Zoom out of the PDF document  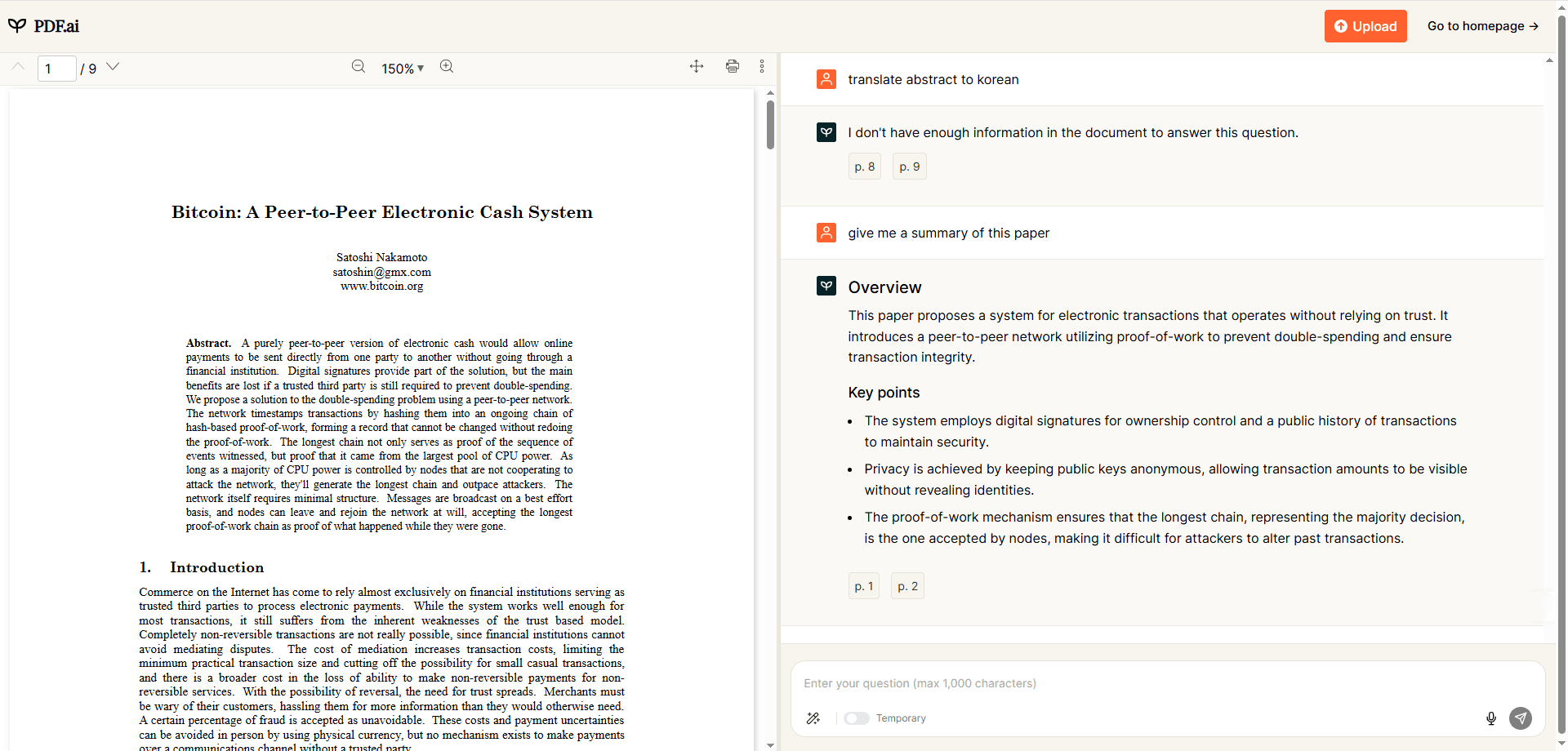[359, 67]
